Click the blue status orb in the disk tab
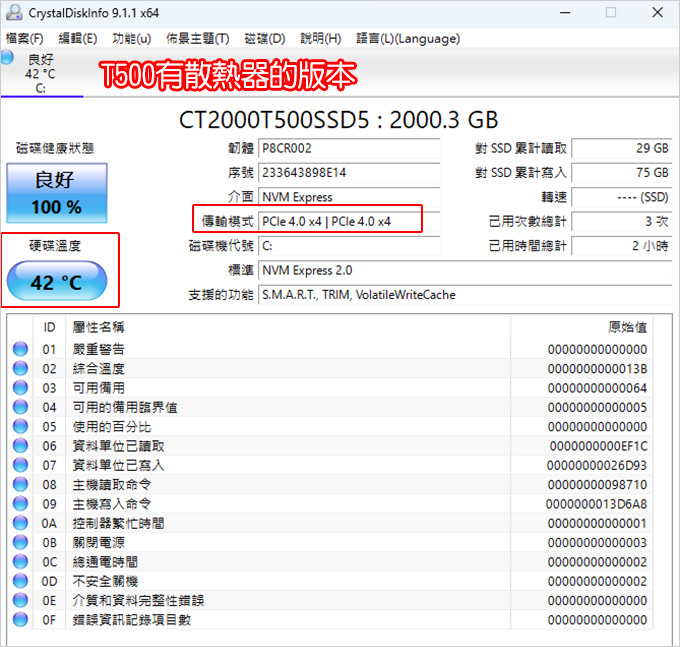This screenshot has height=647, width=680. click(7, 57)
